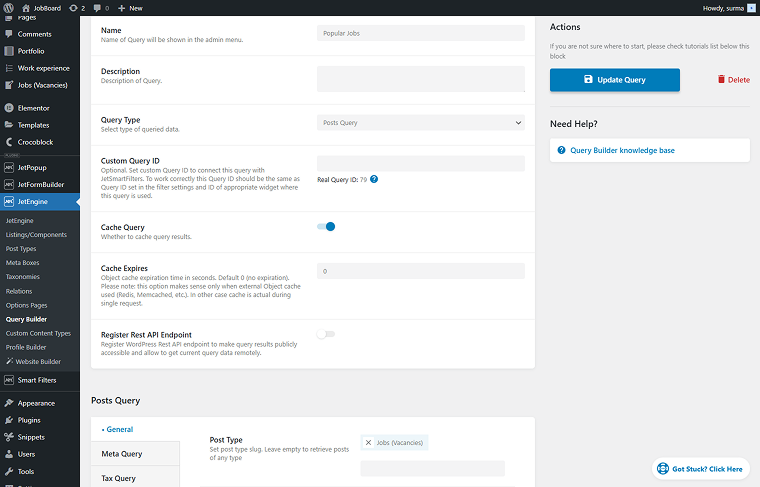Focus the Post Type search input
Screen dimensions: 760x487
pos(432,469)
